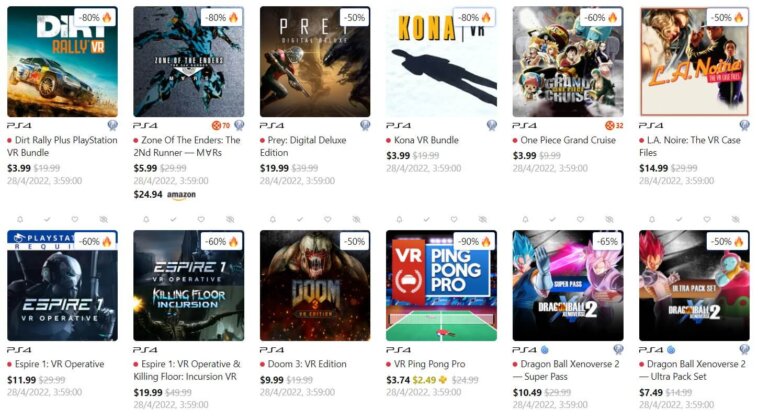The width and height of the screenshot is (758, 420).
Task: Click the bell alert icon above Espire 1: VR Operative
Action: point(20,219)
